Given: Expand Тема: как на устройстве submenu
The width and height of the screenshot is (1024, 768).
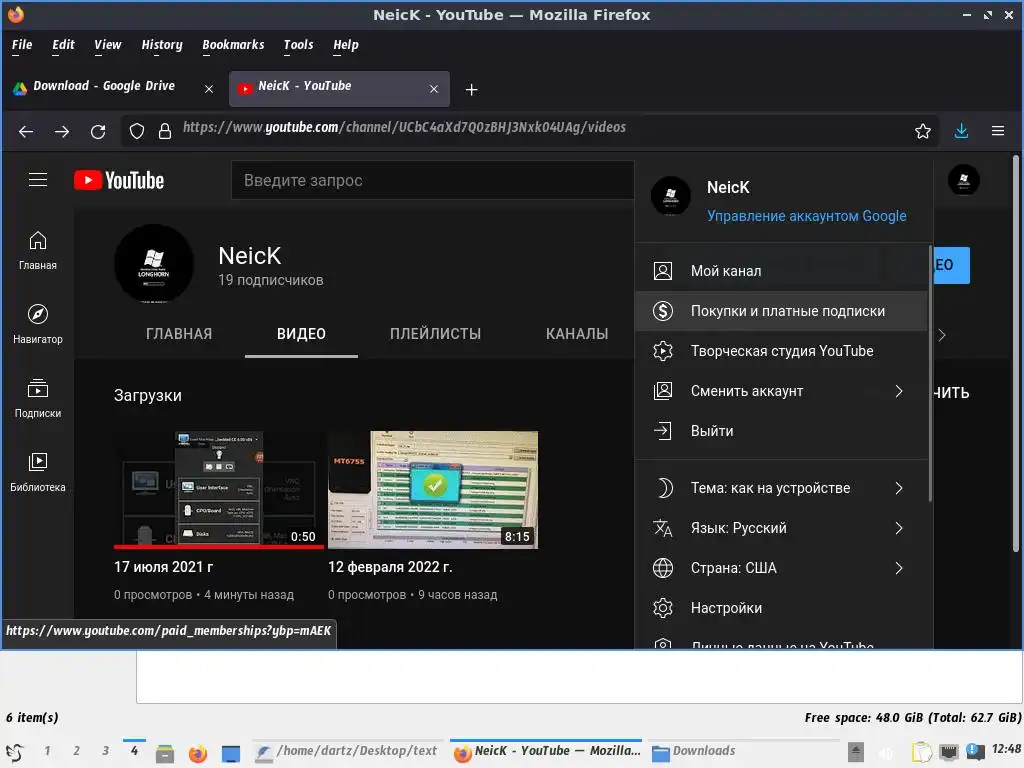Looking at the screenshot, I should (899, 488).
